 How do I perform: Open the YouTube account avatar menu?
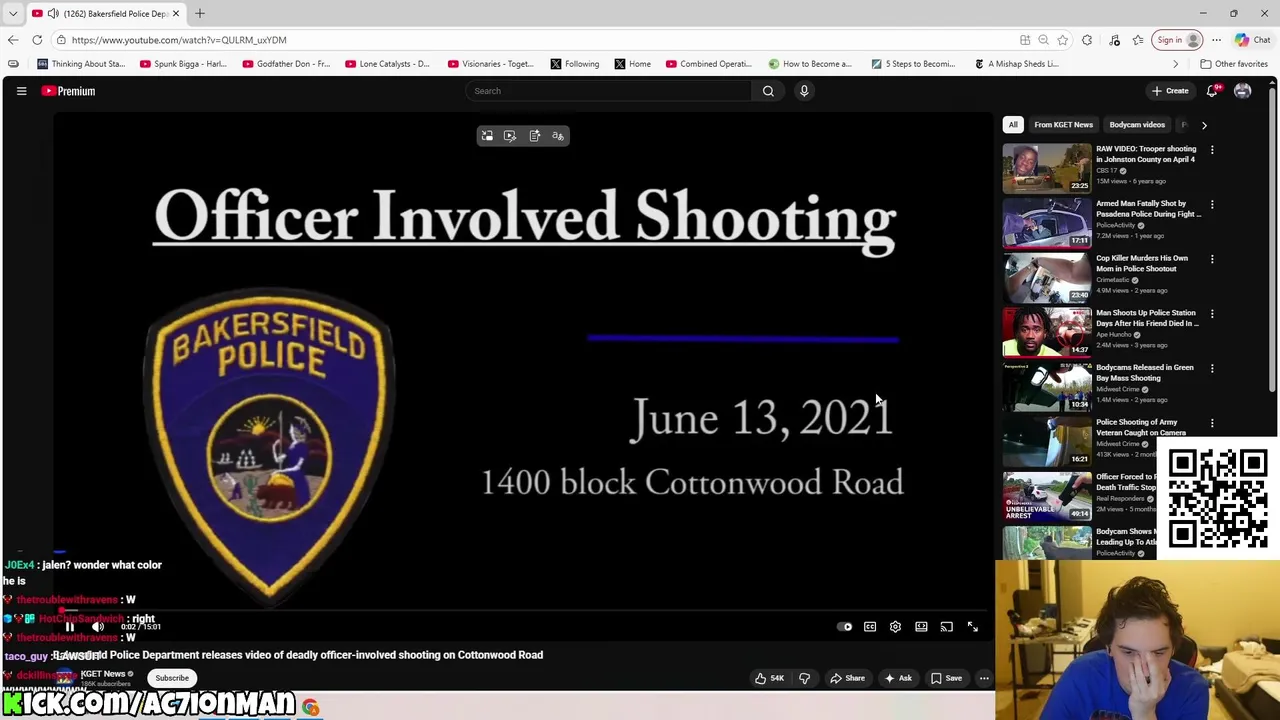pos(1243,91)
